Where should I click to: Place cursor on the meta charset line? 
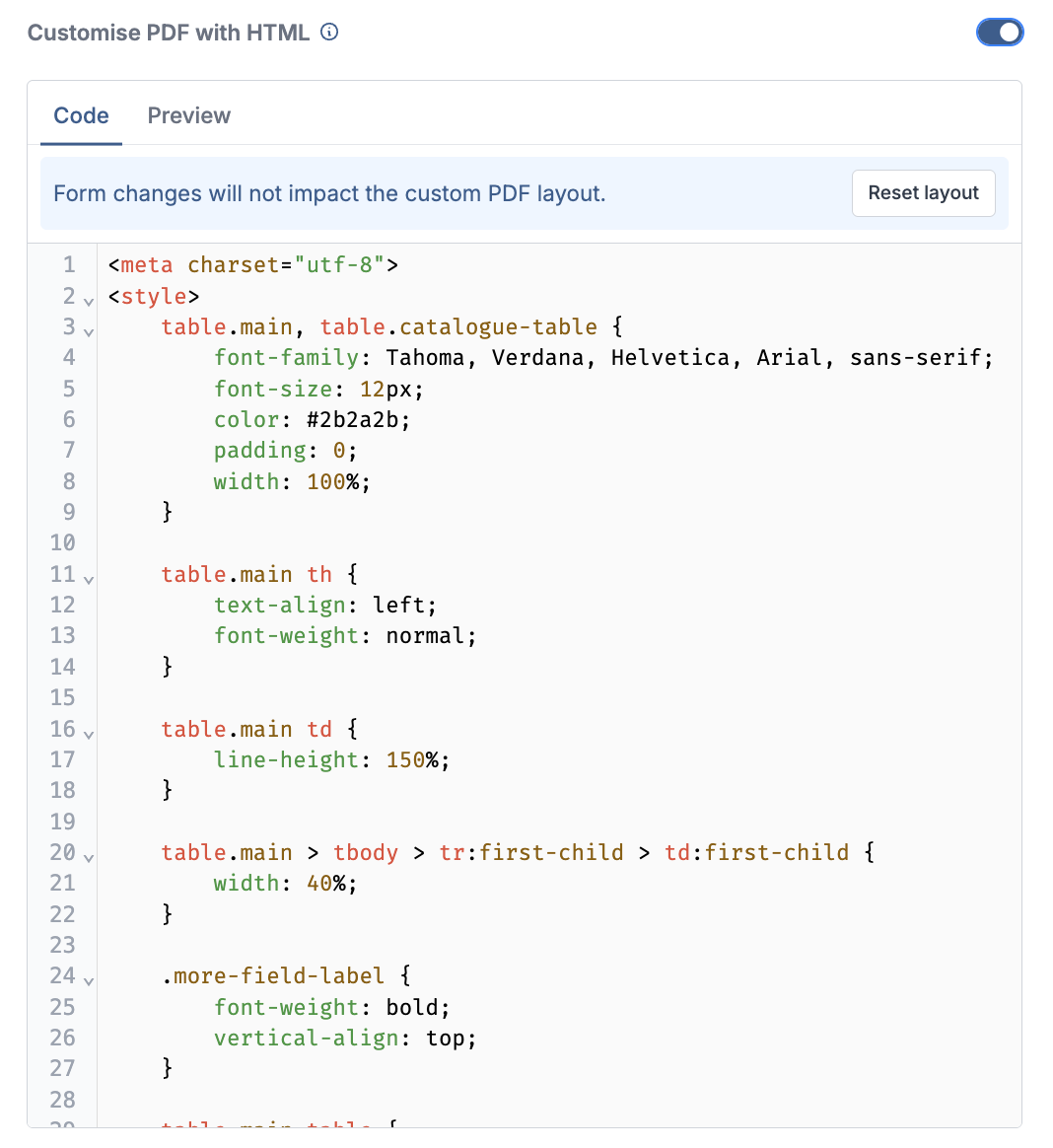click(x=253, y=265)
